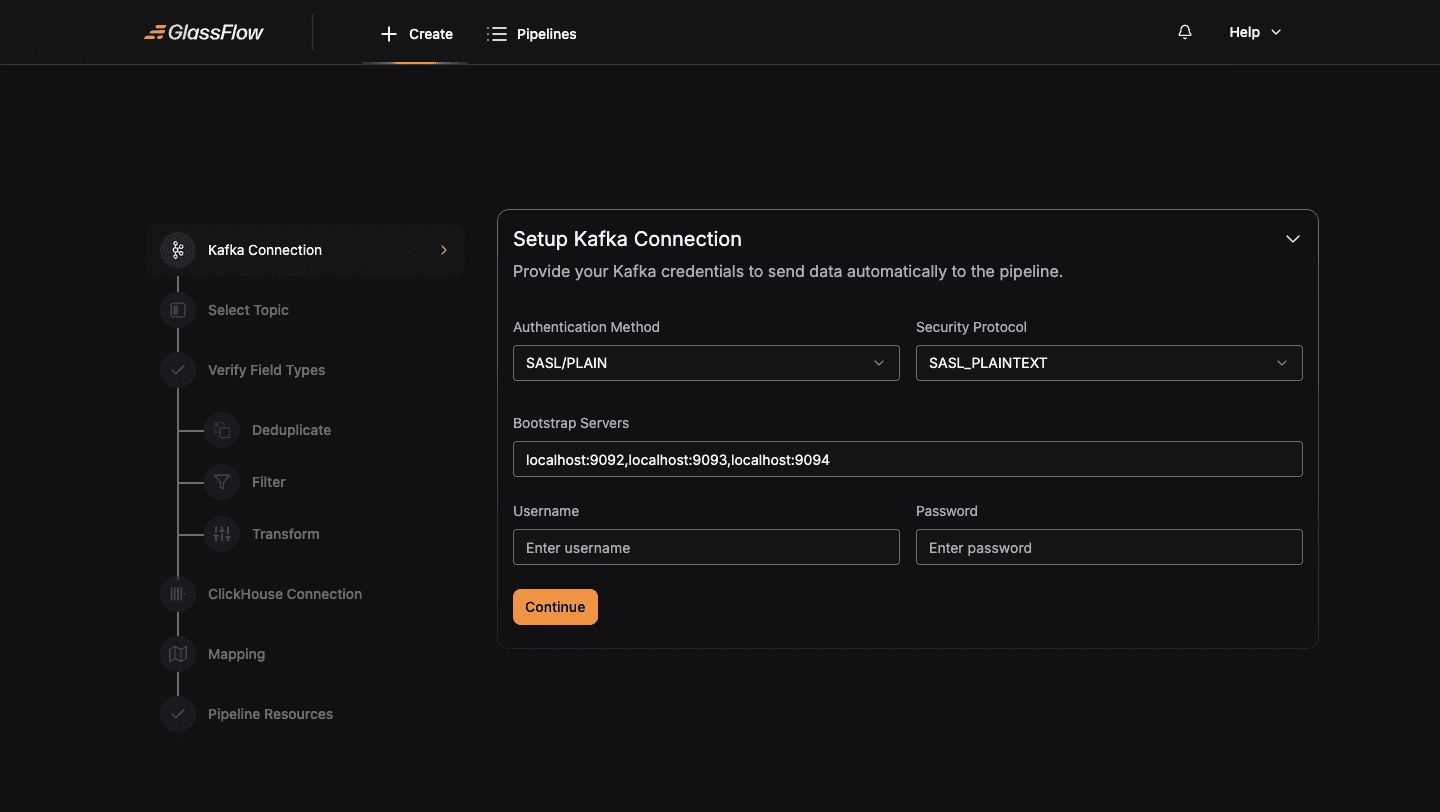Screen dimensions: 1440x812
Task: Select the Verify Field Types step label
Action: pos(267,370)
